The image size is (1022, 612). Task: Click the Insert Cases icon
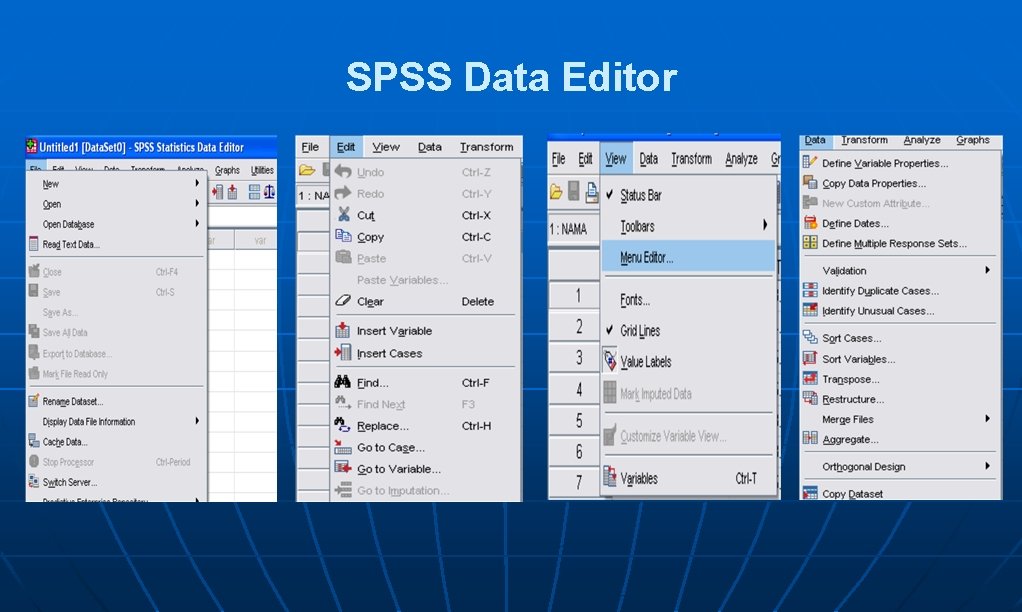click(343, 353)
